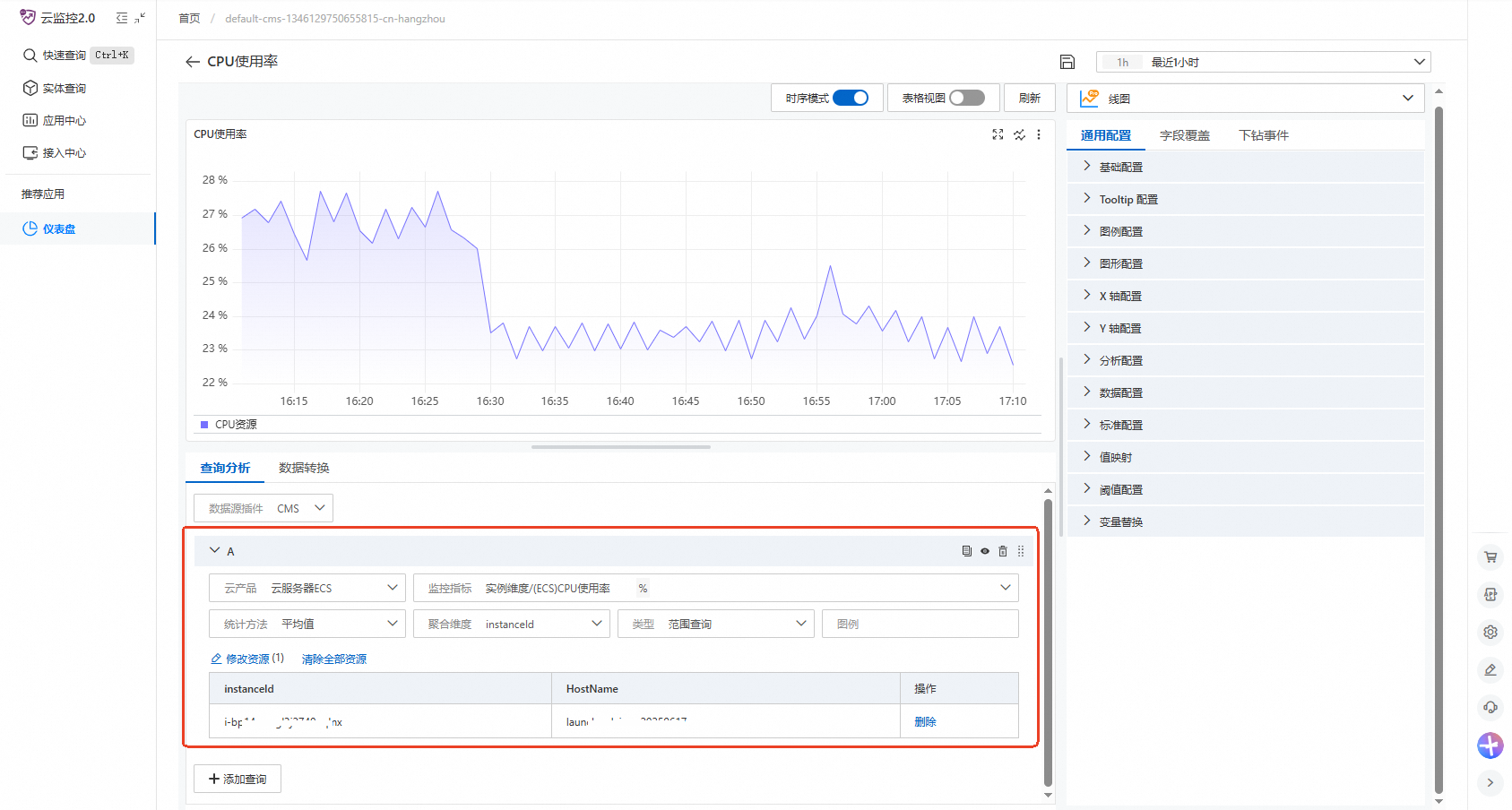This screenshot has height=810, width=1512.
Task: Delete query A with trash icon
Action: (x=1003, y=551)
